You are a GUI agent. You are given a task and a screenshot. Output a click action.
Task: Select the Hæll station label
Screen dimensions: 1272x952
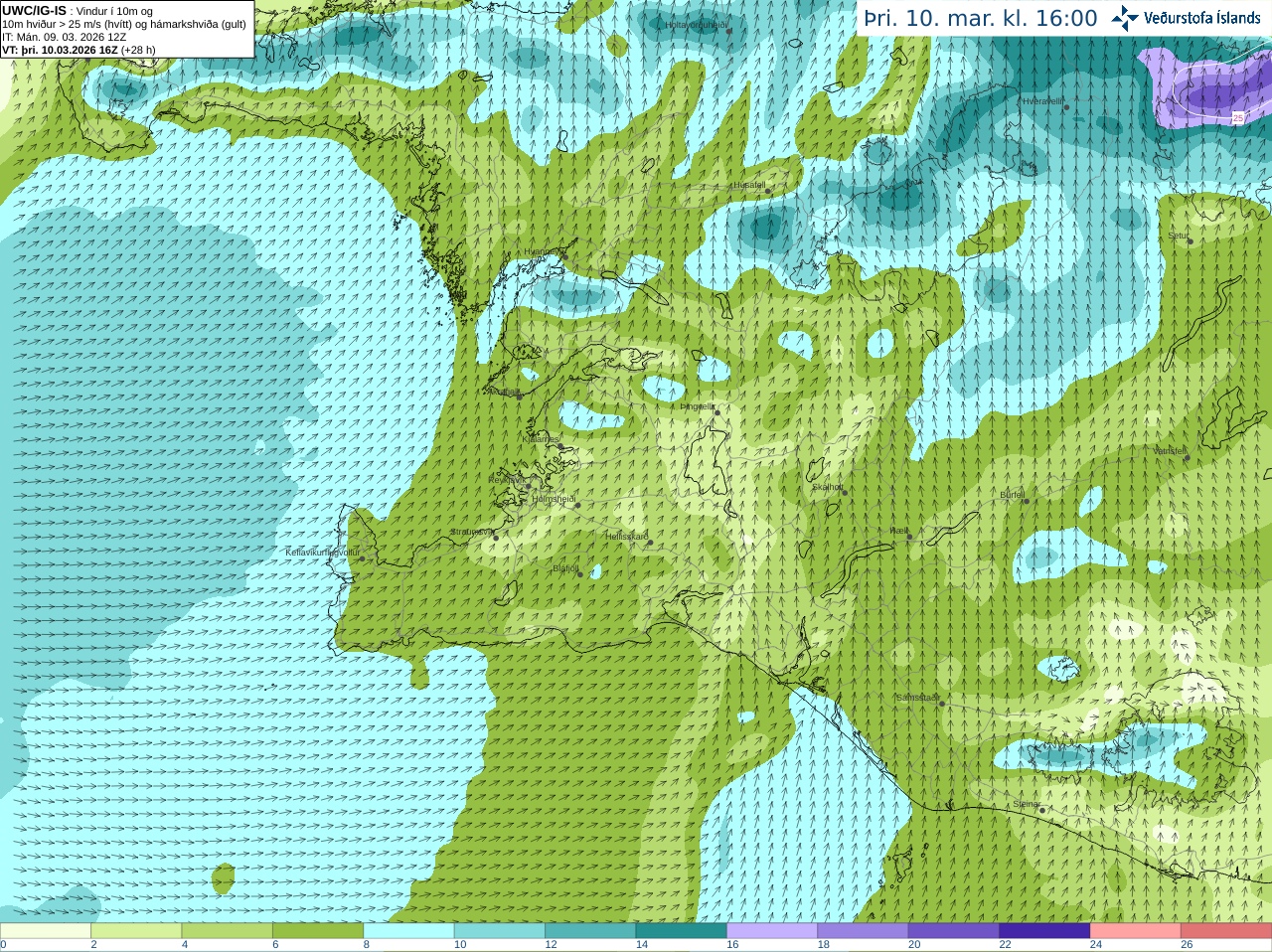tap(898, 532)
